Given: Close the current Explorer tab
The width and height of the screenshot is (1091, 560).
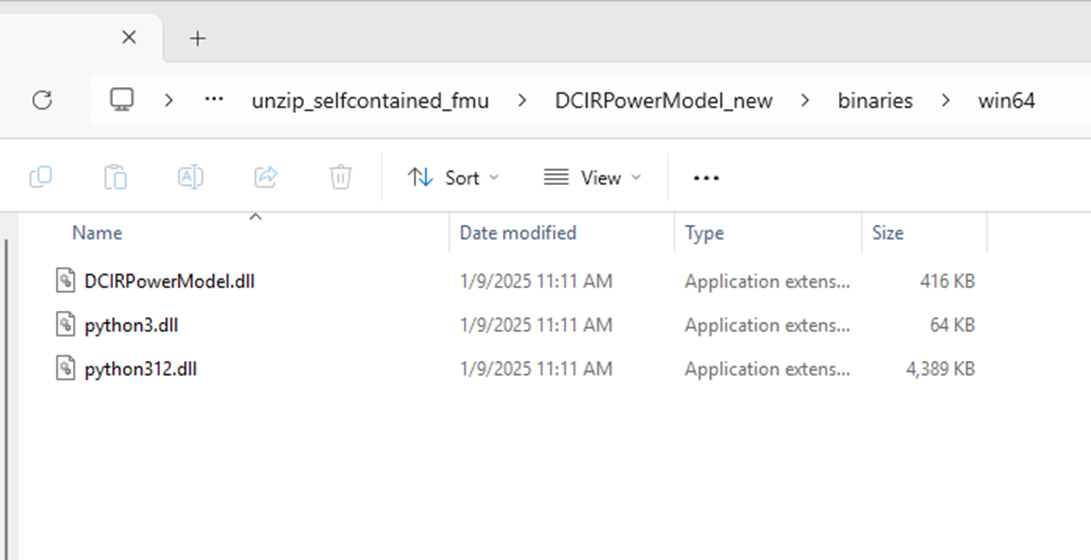Looking at the screenshot, I should point(129,38).
